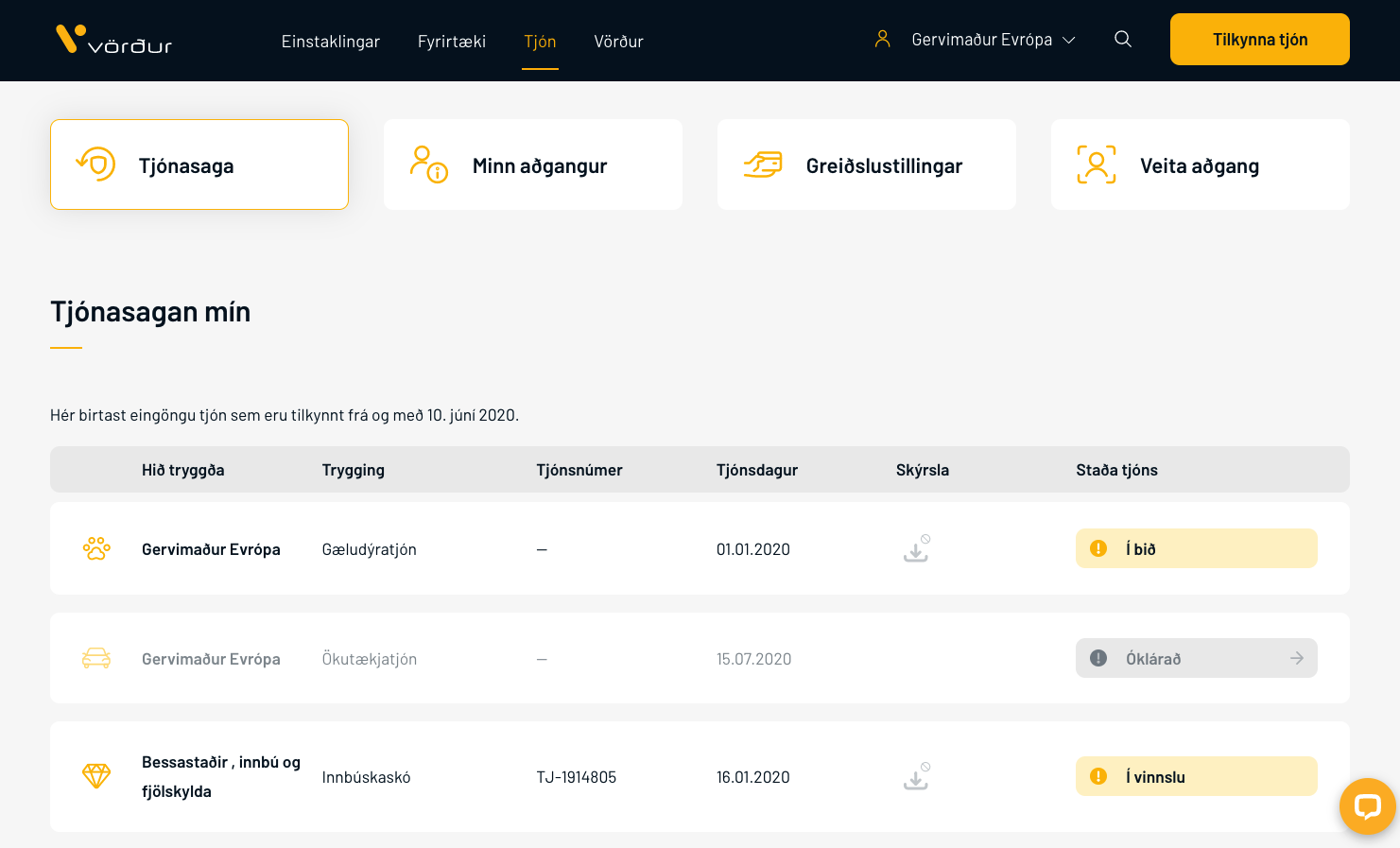Screen dimensions: 1400x848
Task: Click warning icon in Í vinnslu badge
Action: point(1098,776)
